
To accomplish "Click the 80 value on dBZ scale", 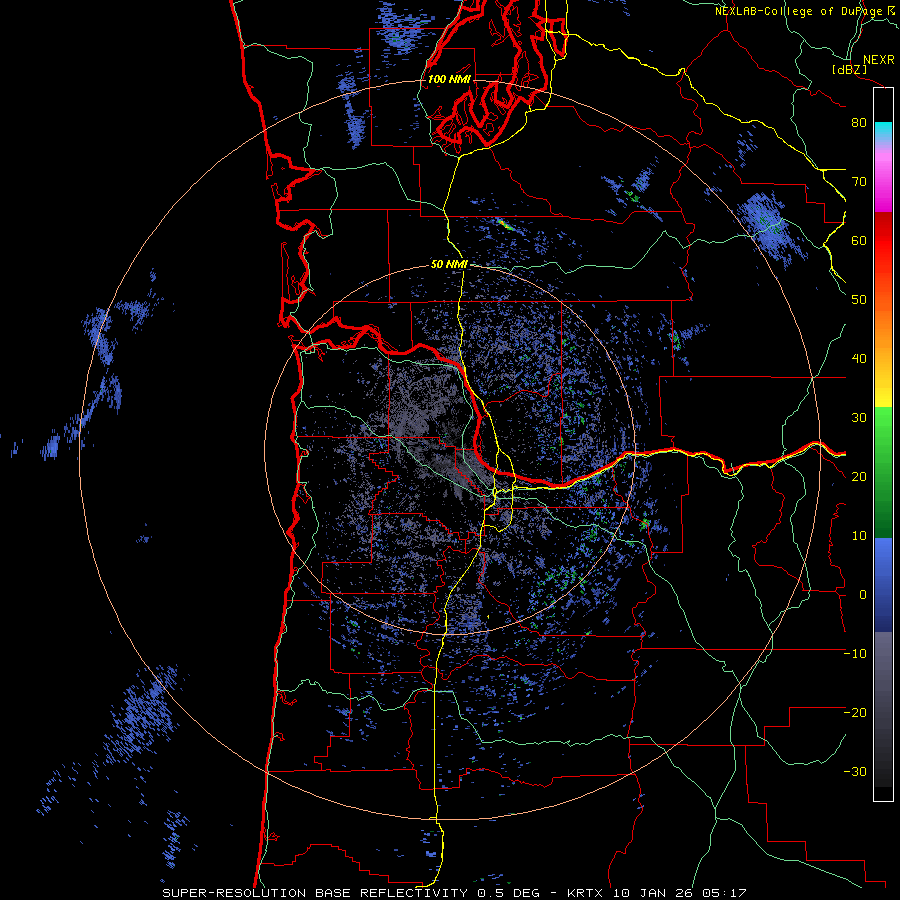I will (x=859, y=123).
